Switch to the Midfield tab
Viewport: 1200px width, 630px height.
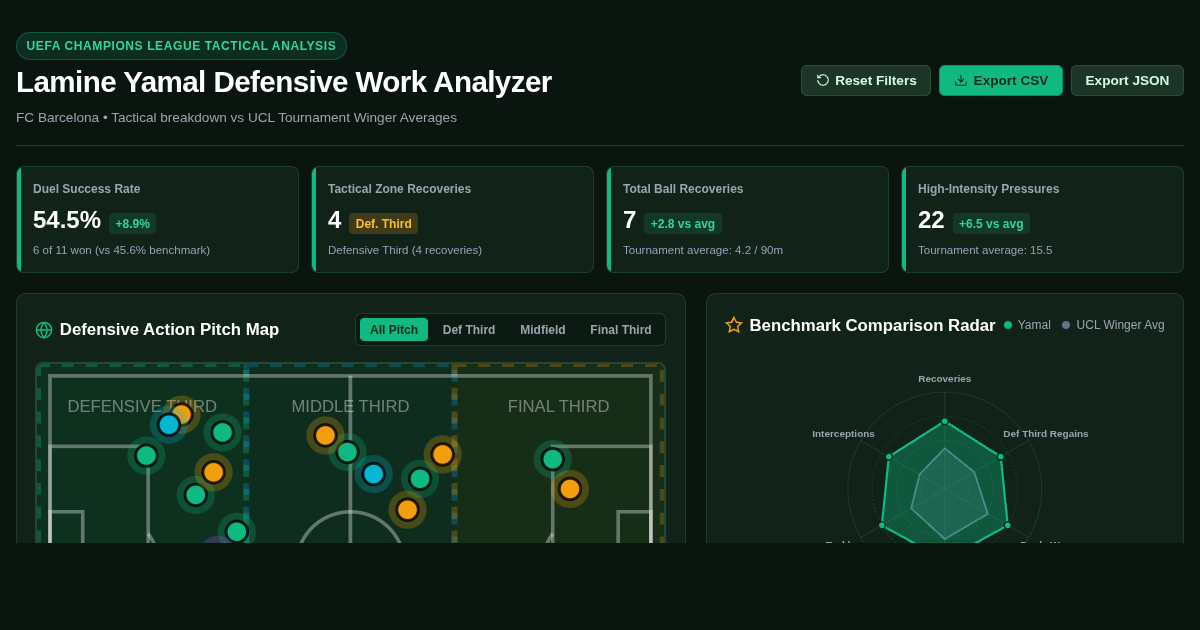543,330
